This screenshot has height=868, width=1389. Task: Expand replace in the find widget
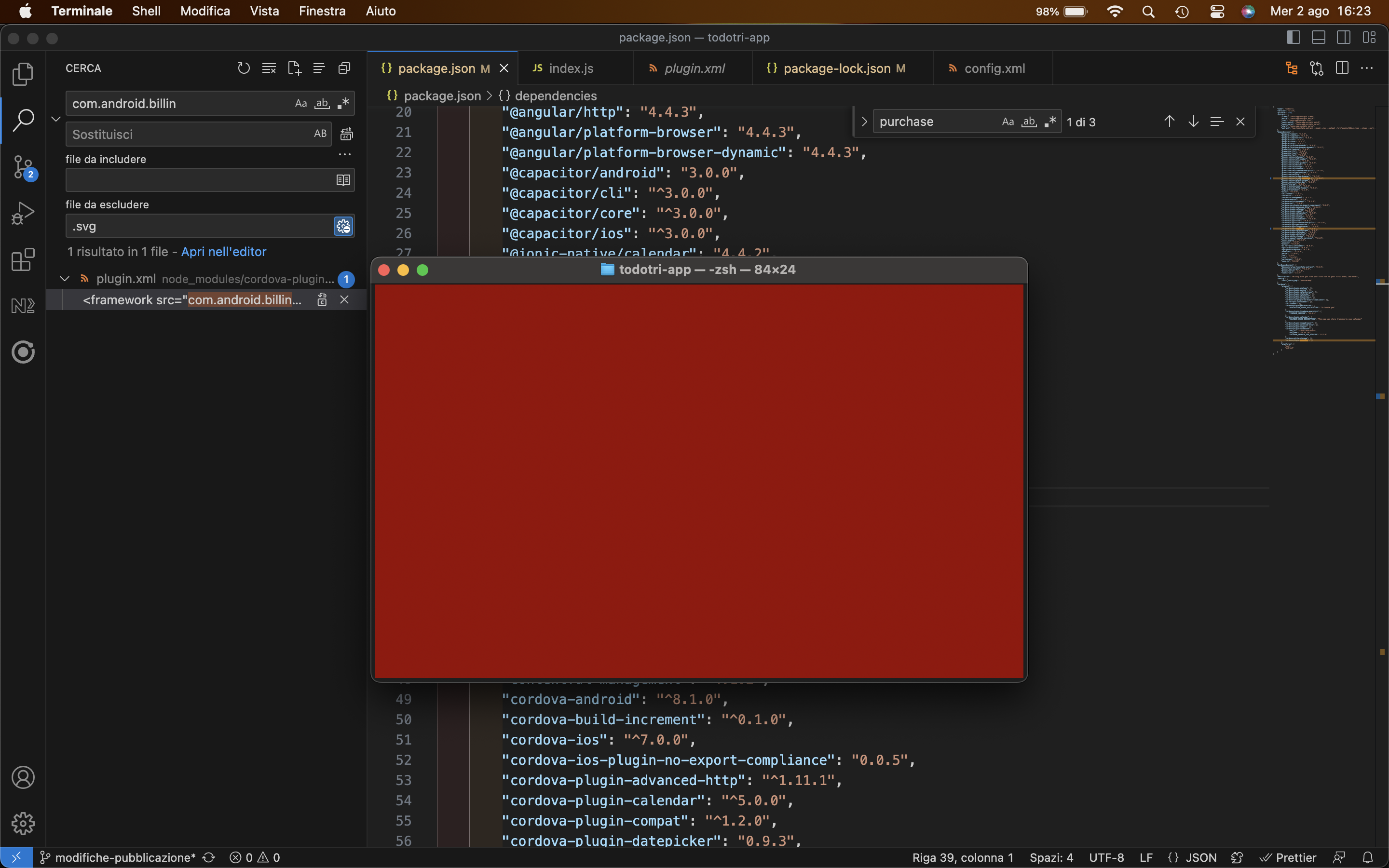point(864,122)
